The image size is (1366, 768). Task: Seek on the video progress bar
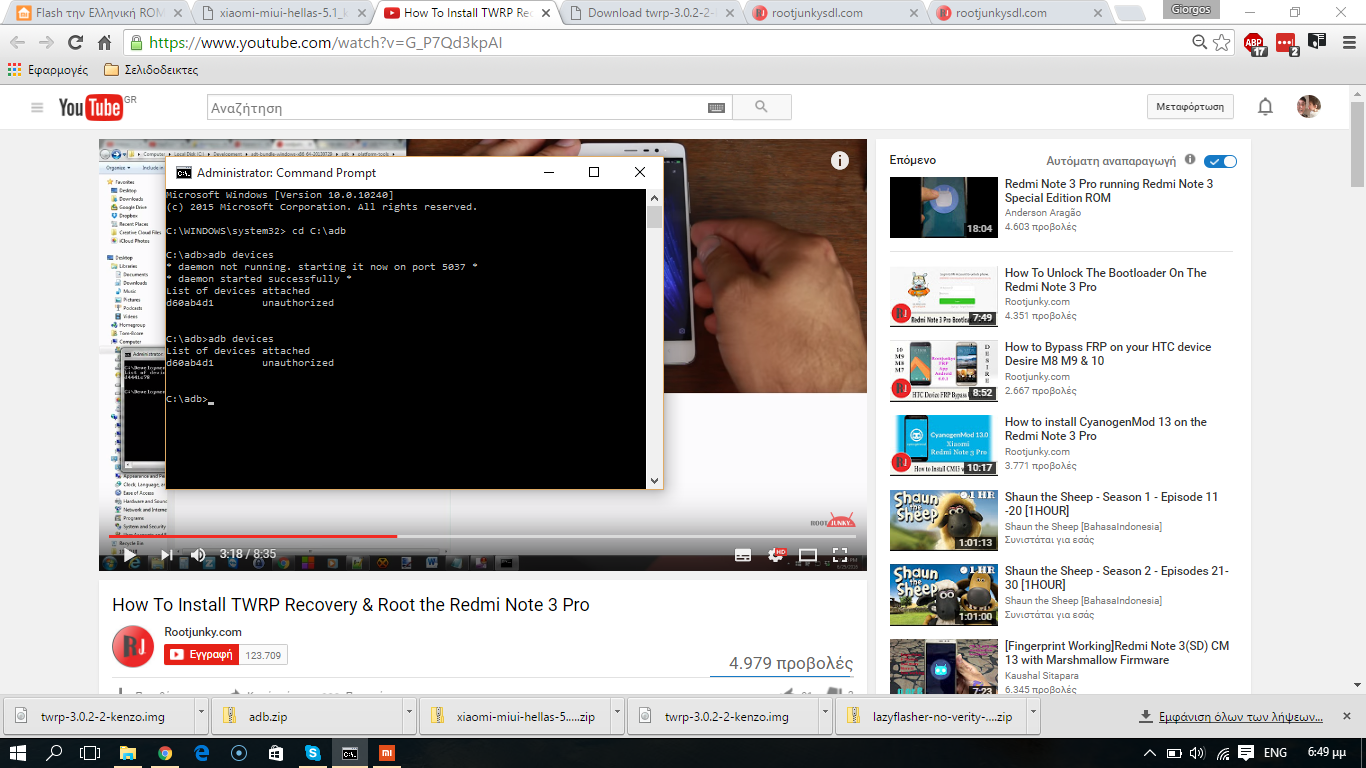click(483, 536)
